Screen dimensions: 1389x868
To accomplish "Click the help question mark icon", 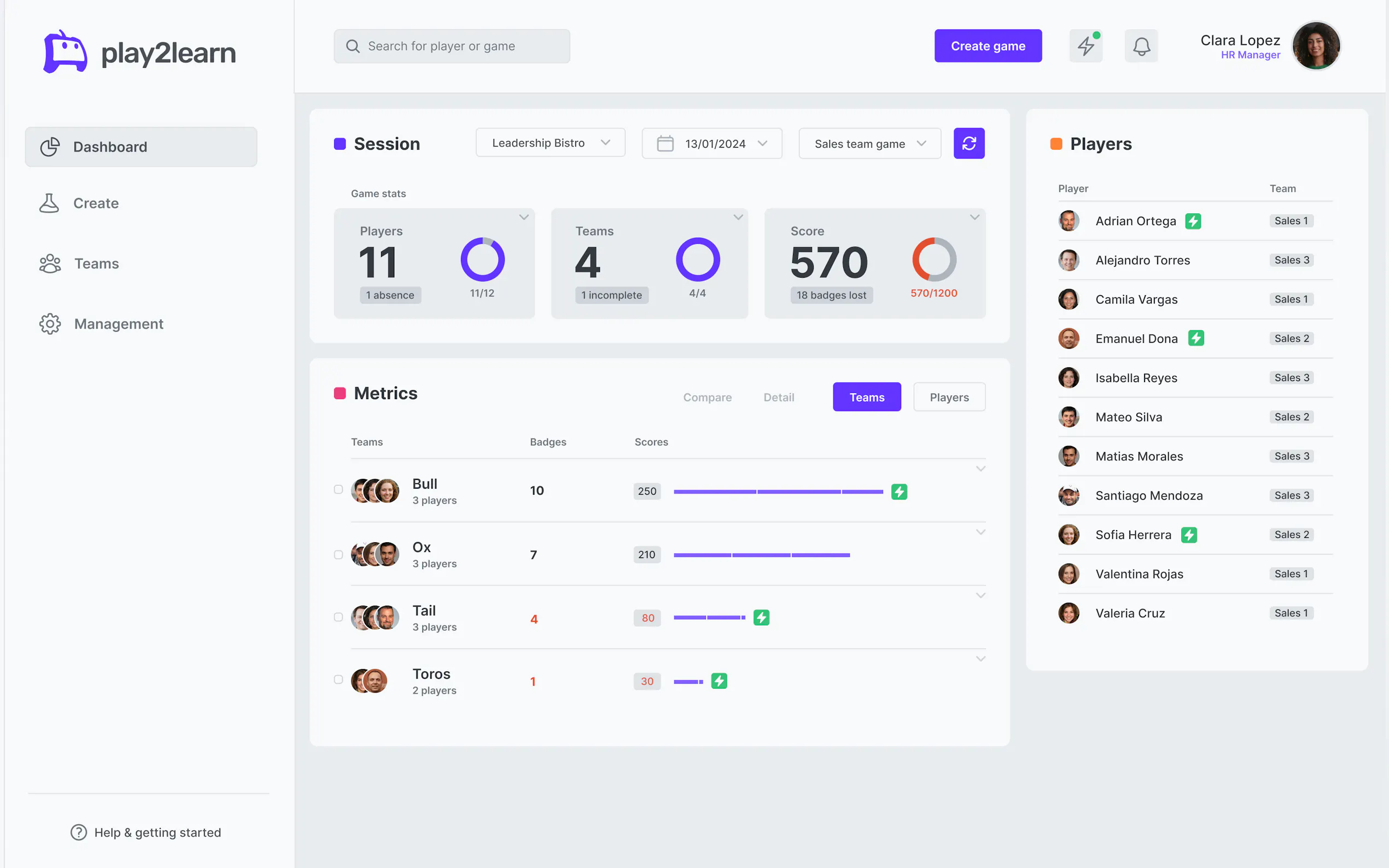I will (x=79, y=832).
